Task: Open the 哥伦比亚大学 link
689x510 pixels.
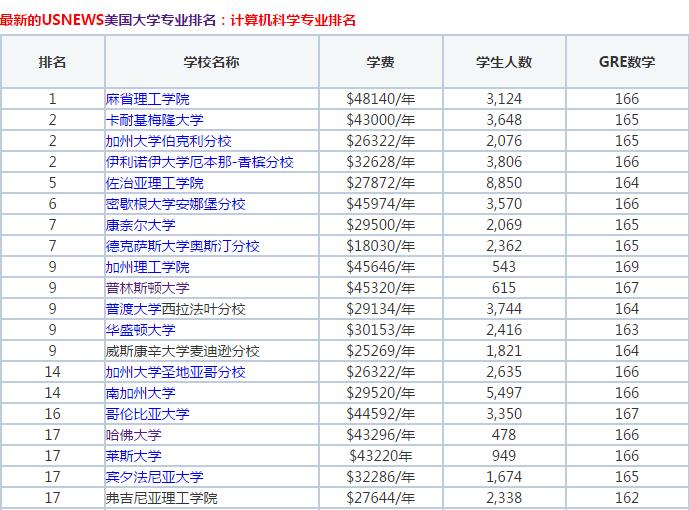Action: click(147, 414)
